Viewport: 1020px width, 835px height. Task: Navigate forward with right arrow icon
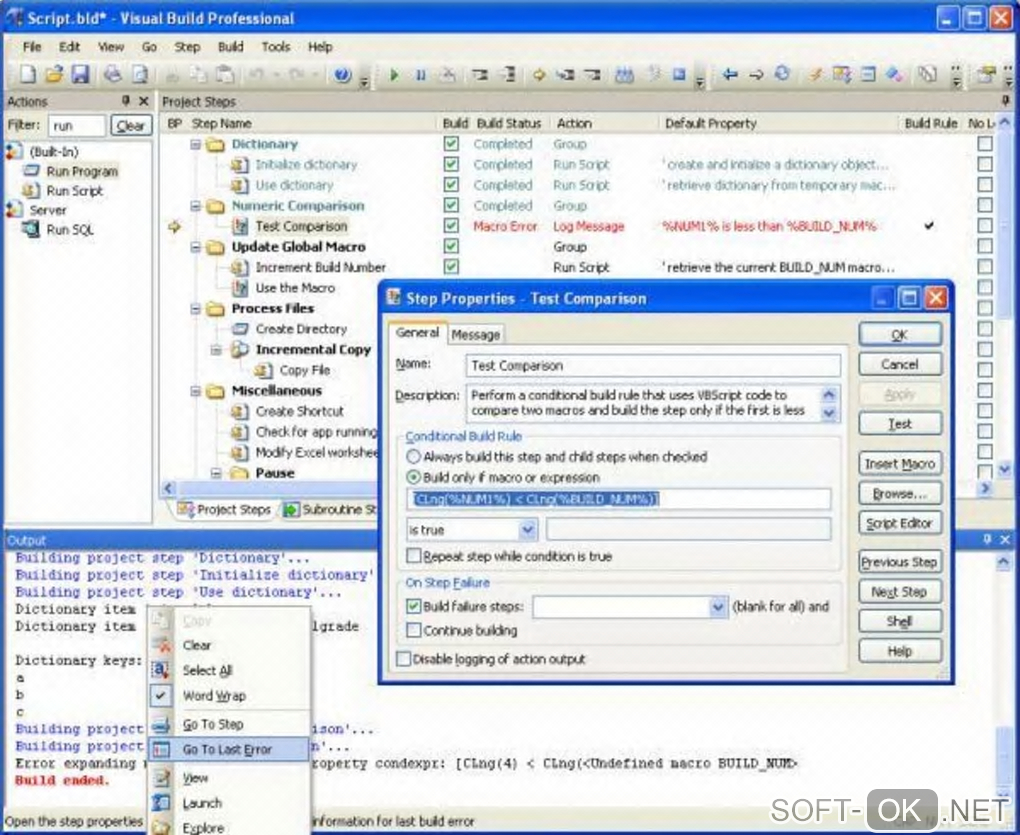[756, 75]
